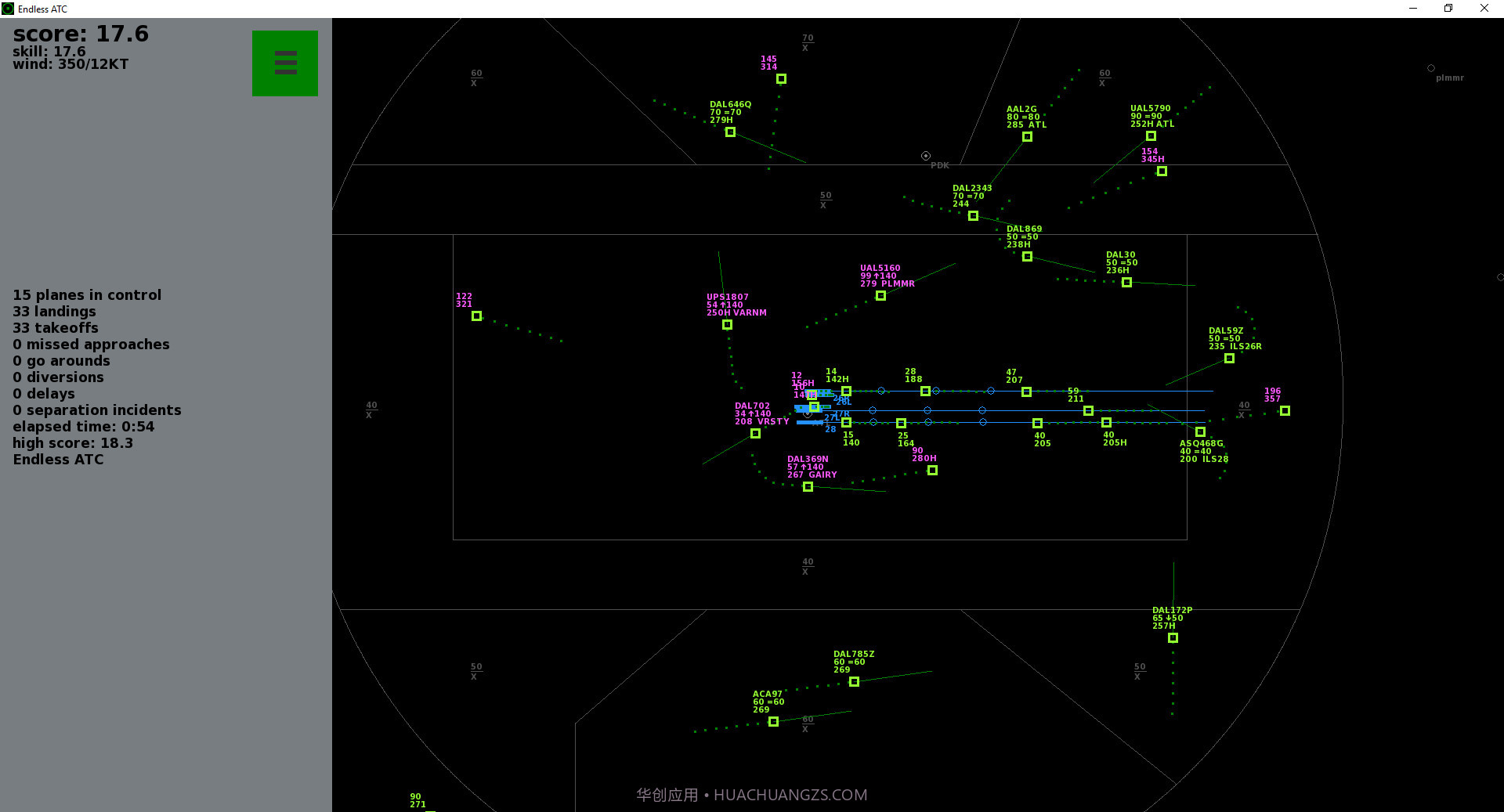
Task: Click the DAL702 aircraft blip
Action: click(755, 434)
